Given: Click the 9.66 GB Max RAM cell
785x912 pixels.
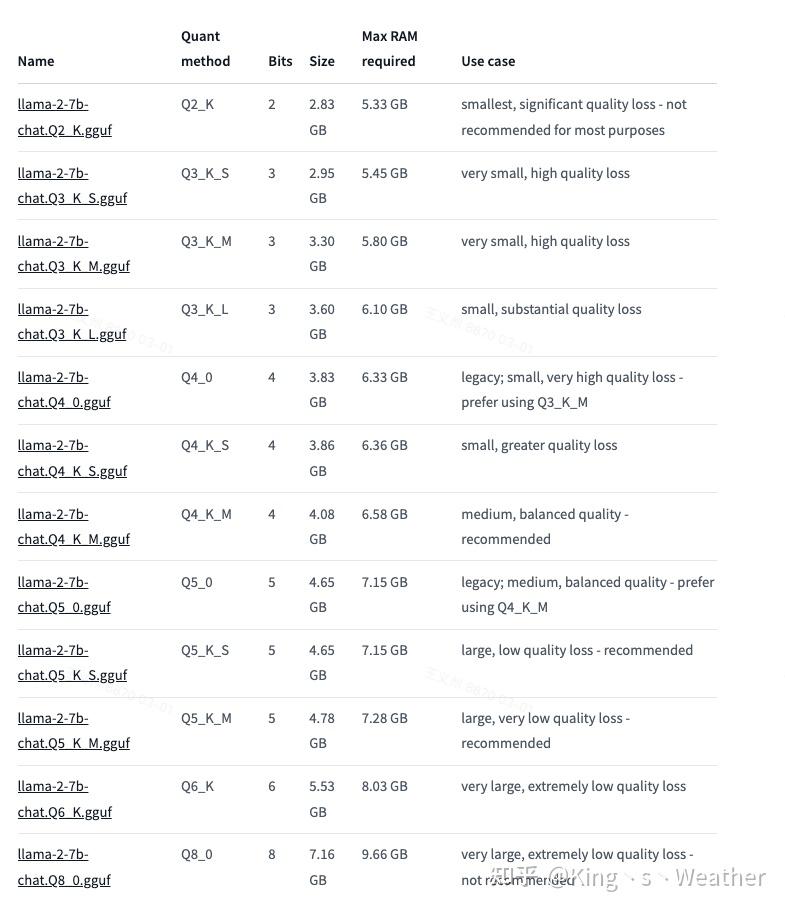Looking at the screenshot, I should 385,855.
